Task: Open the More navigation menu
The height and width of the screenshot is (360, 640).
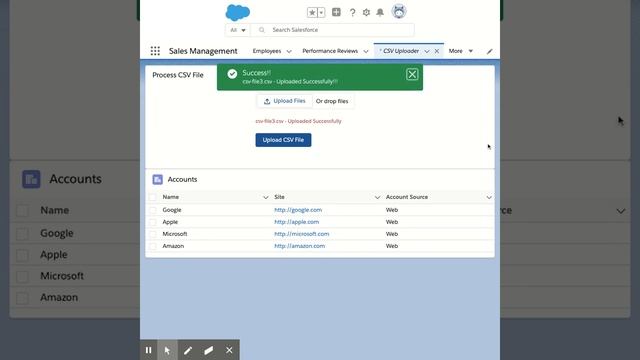Action: pyautogui.click(x=460, y=51)
